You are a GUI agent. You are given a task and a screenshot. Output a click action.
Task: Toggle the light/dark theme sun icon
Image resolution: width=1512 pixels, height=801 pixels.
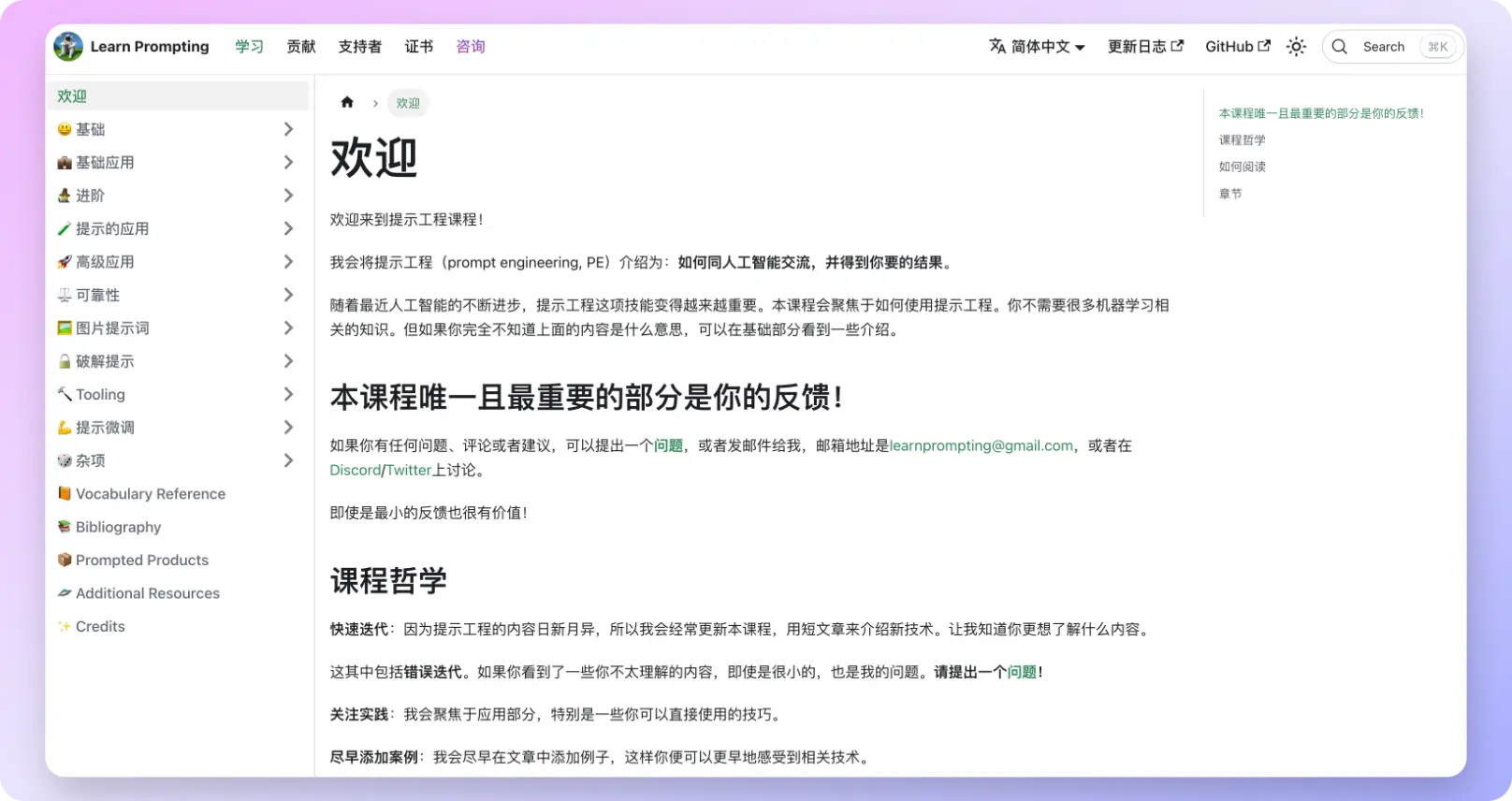(x=1296, y=47)
